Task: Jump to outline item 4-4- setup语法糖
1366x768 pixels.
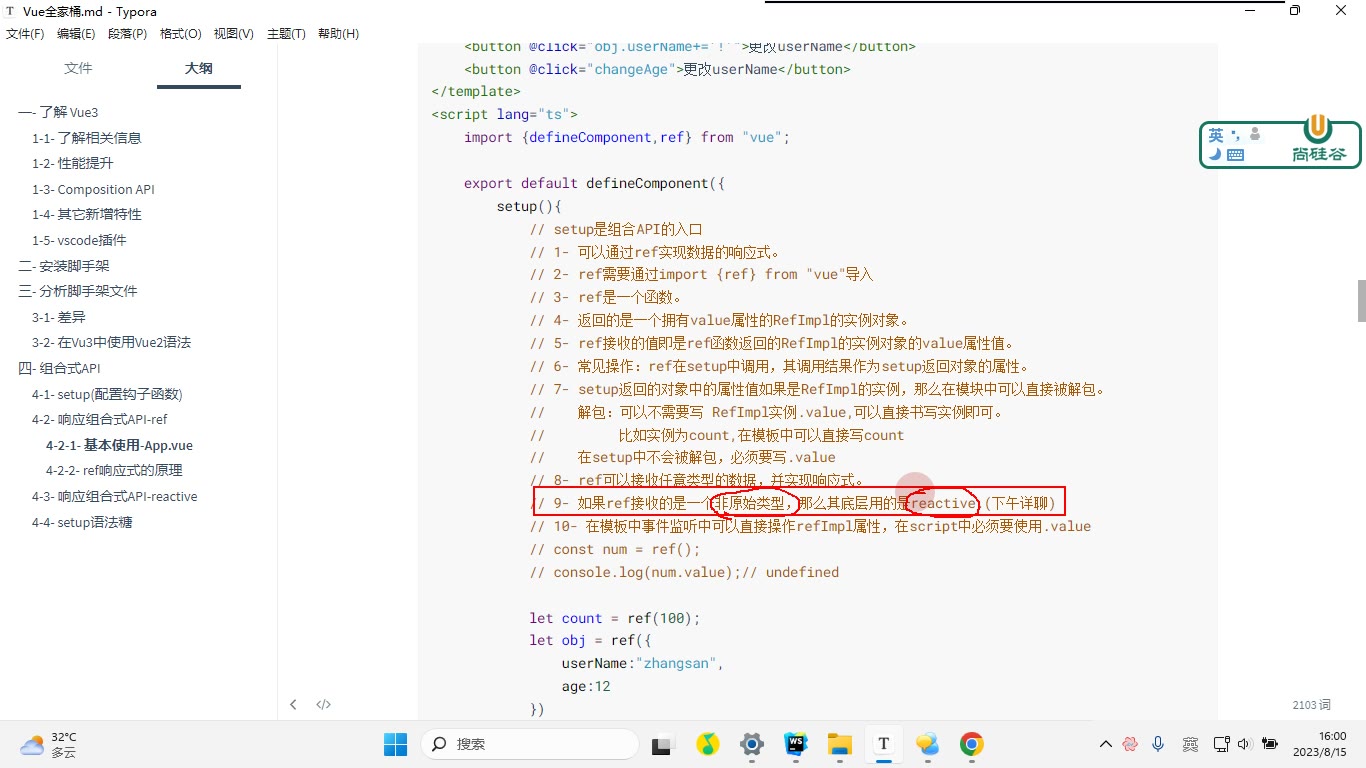Action: (x=82, y=522)
